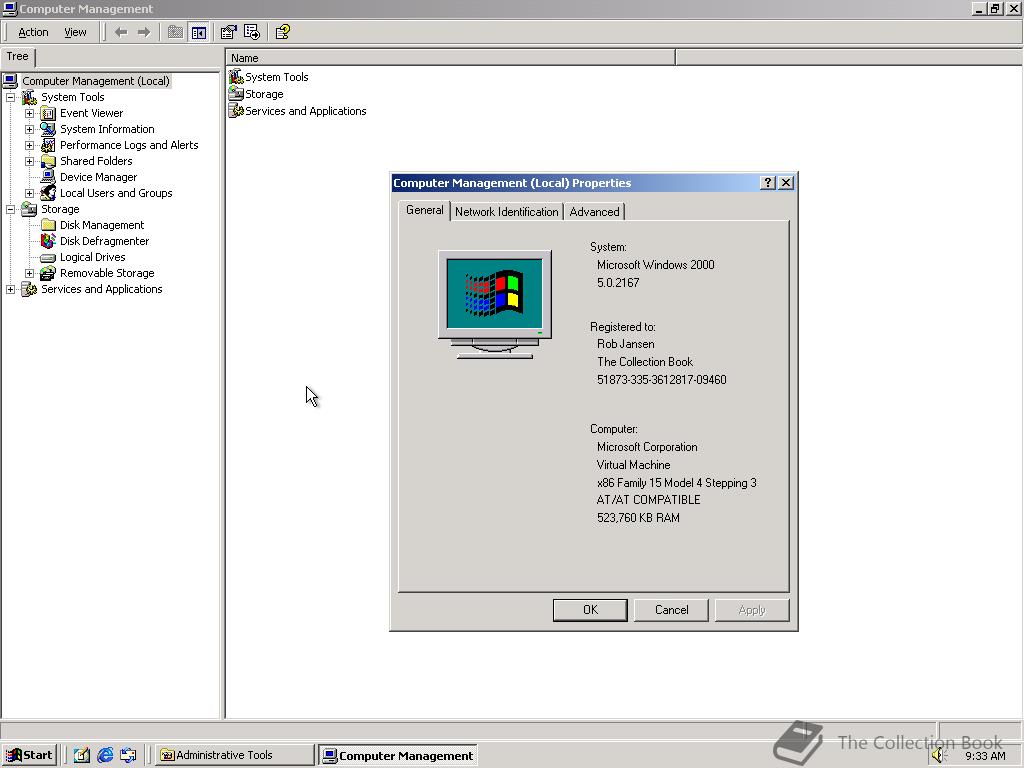Viewport: 1024px width, 768px height.
Task: Collapse the Storage tree node
Action: 10,209
